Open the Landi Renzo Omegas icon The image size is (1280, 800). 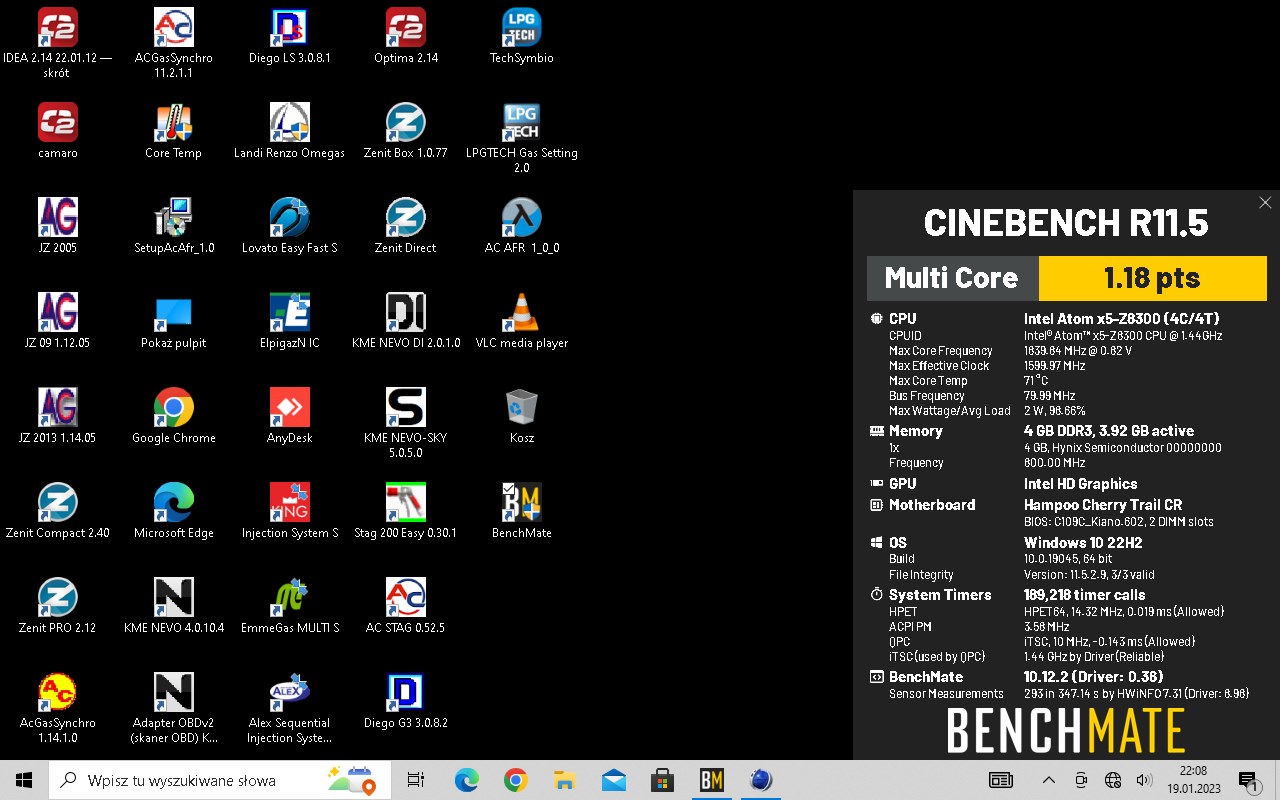point(289,123)
